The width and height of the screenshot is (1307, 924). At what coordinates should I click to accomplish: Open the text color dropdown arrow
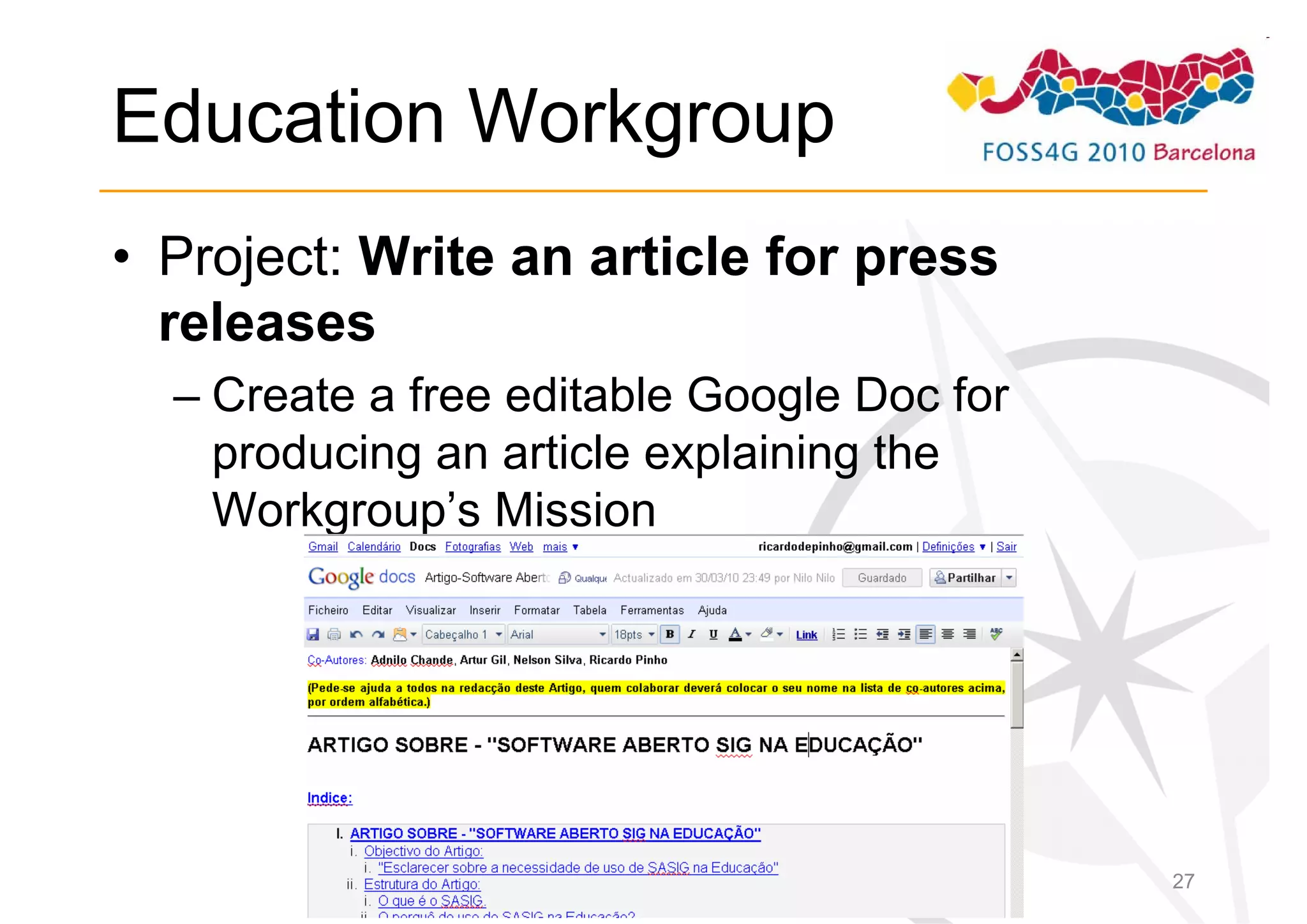[x=749, y=634]
